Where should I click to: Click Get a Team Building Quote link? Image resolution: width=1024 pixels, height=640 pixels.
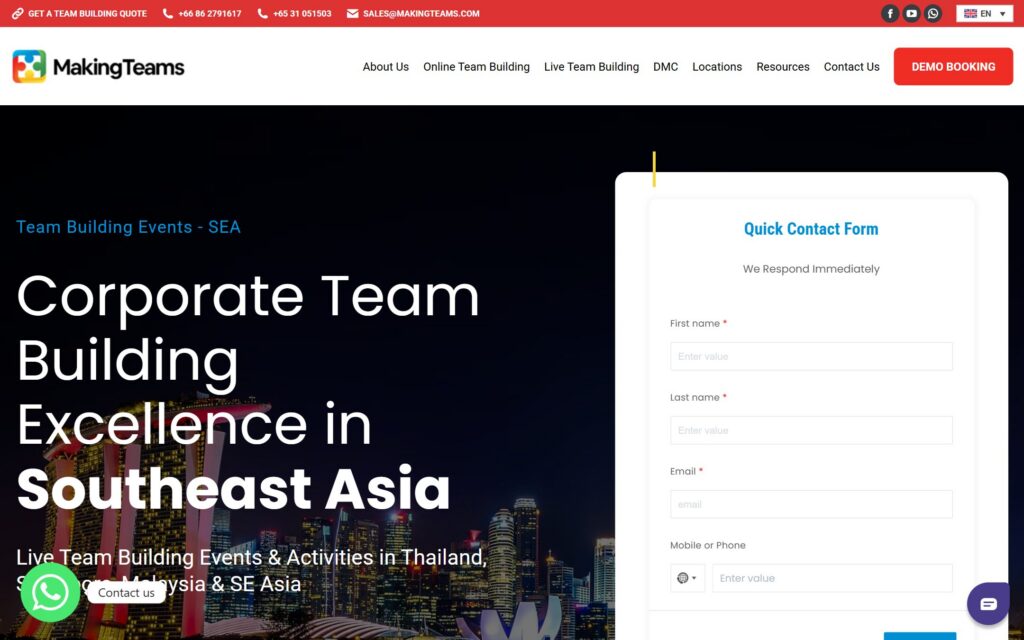pos(88,13)
